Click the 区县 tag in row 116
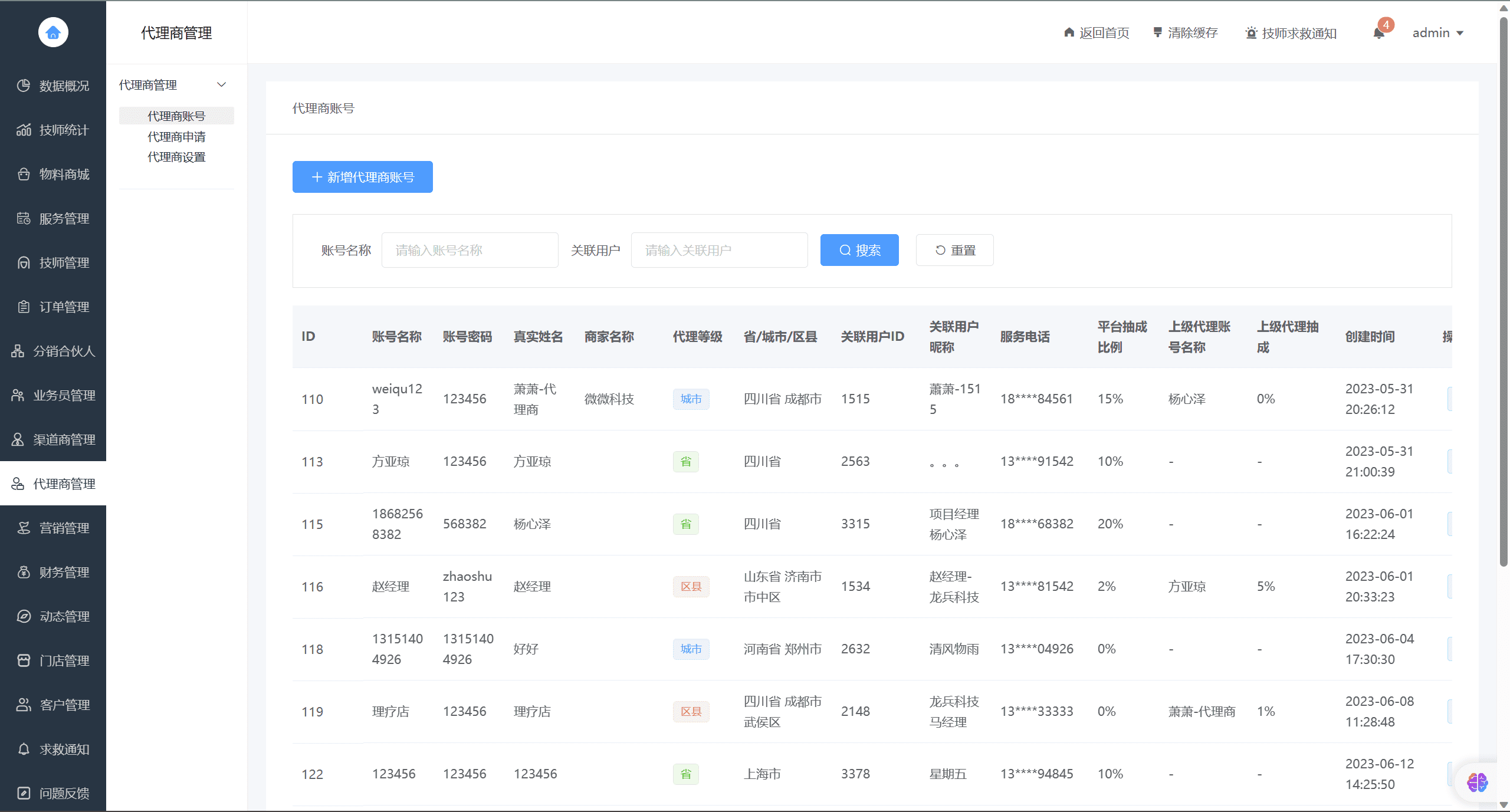Viewport: 1510px width, 812px height. tap(691, 587)
